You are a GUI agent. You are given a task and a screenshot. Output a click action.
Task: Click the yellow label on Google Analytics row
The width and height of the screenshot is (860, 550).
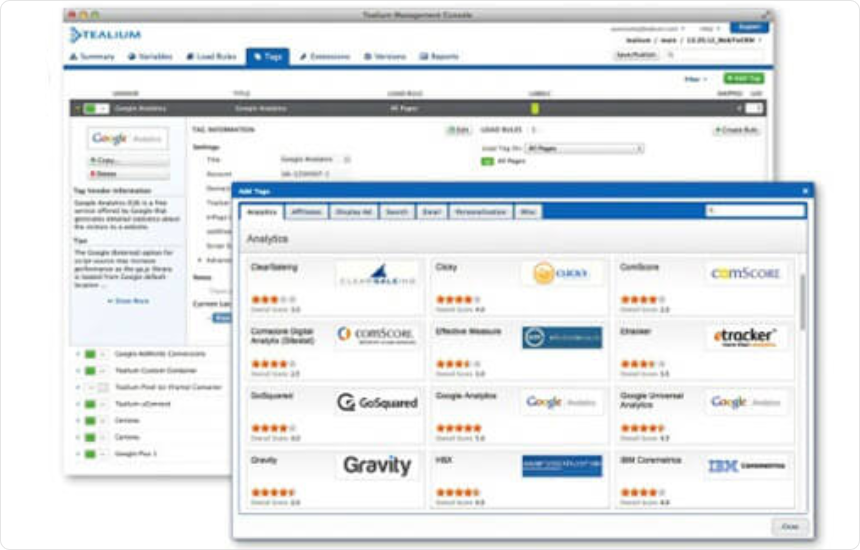(x=535, y=109)
